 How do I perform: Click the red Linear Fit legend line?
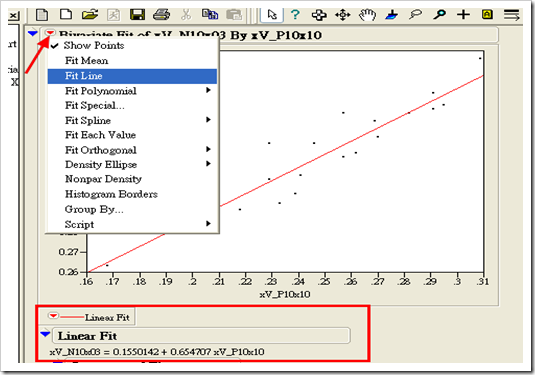72,317
